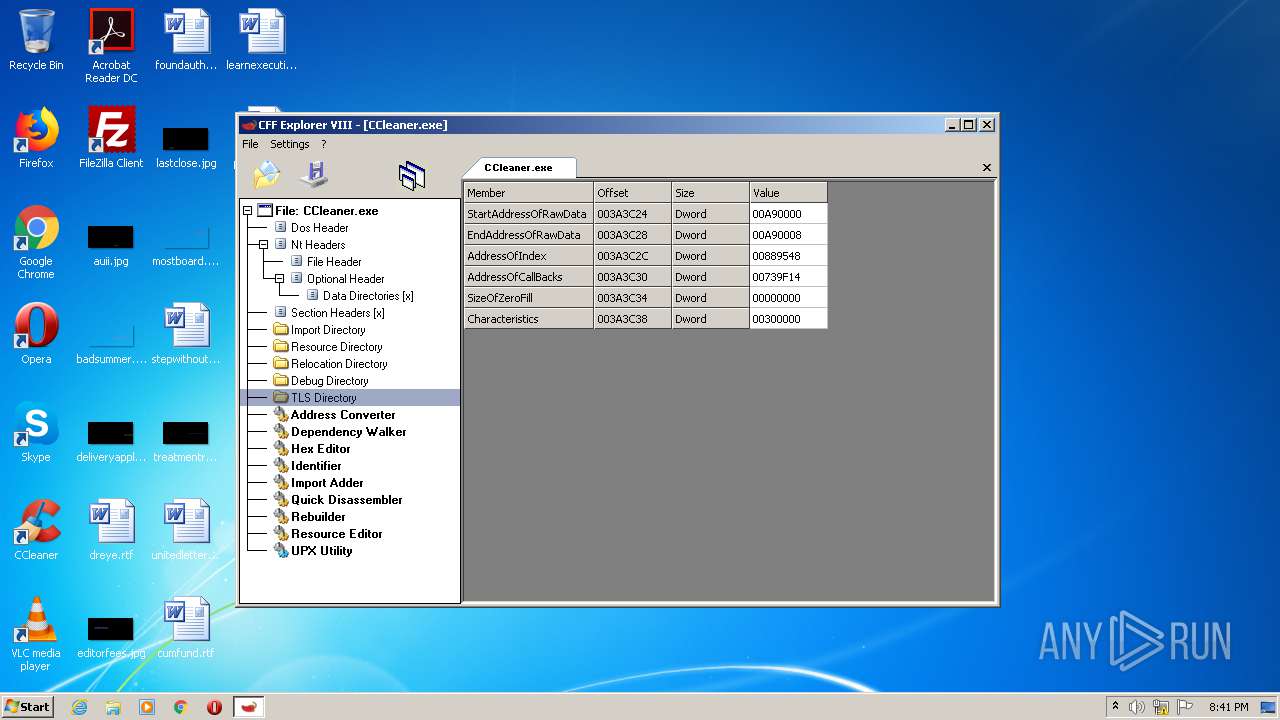
Task: Select TLS Directory in tree
Action: coord(323,398)
